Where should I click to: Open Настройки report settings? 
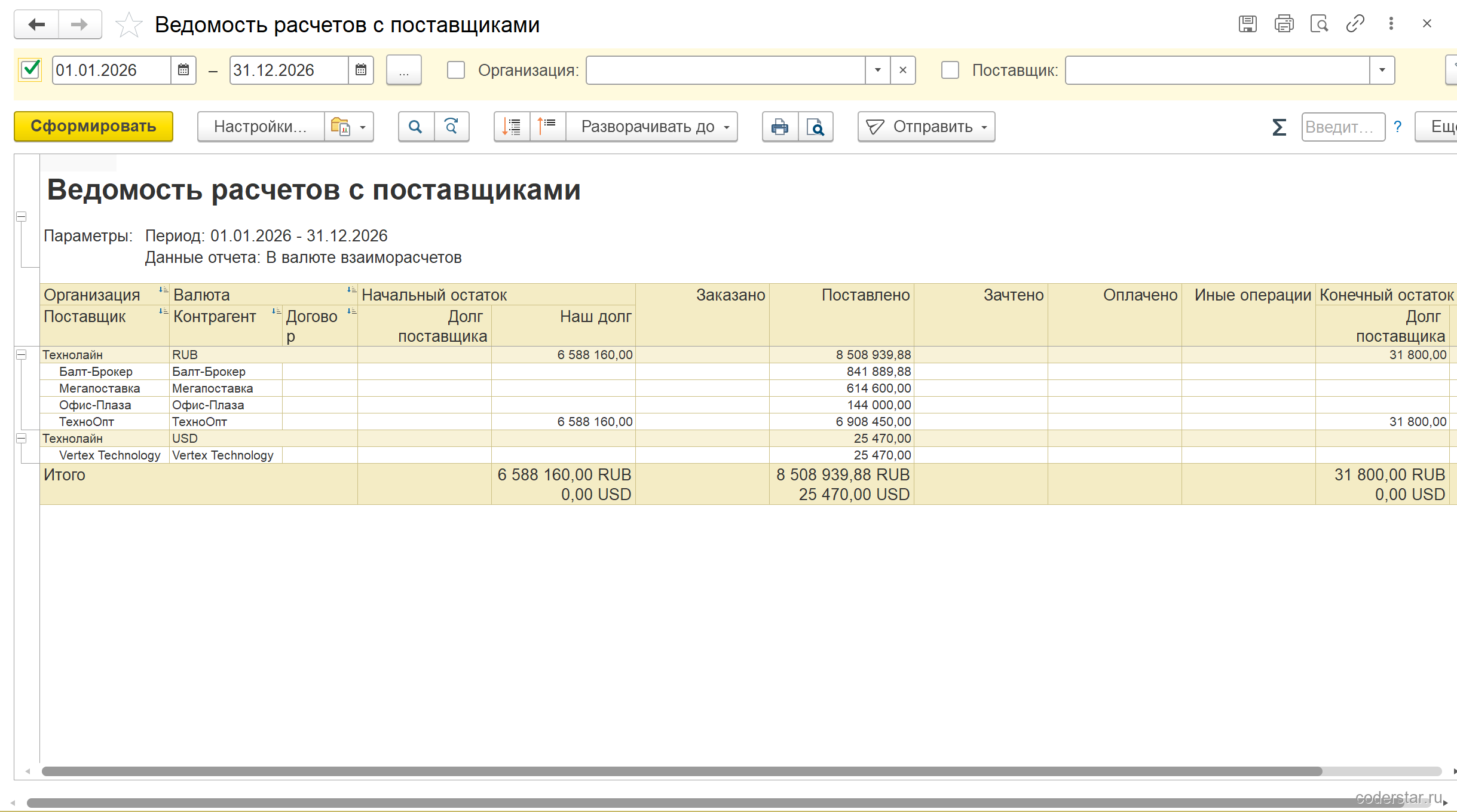tap(261, 126)
